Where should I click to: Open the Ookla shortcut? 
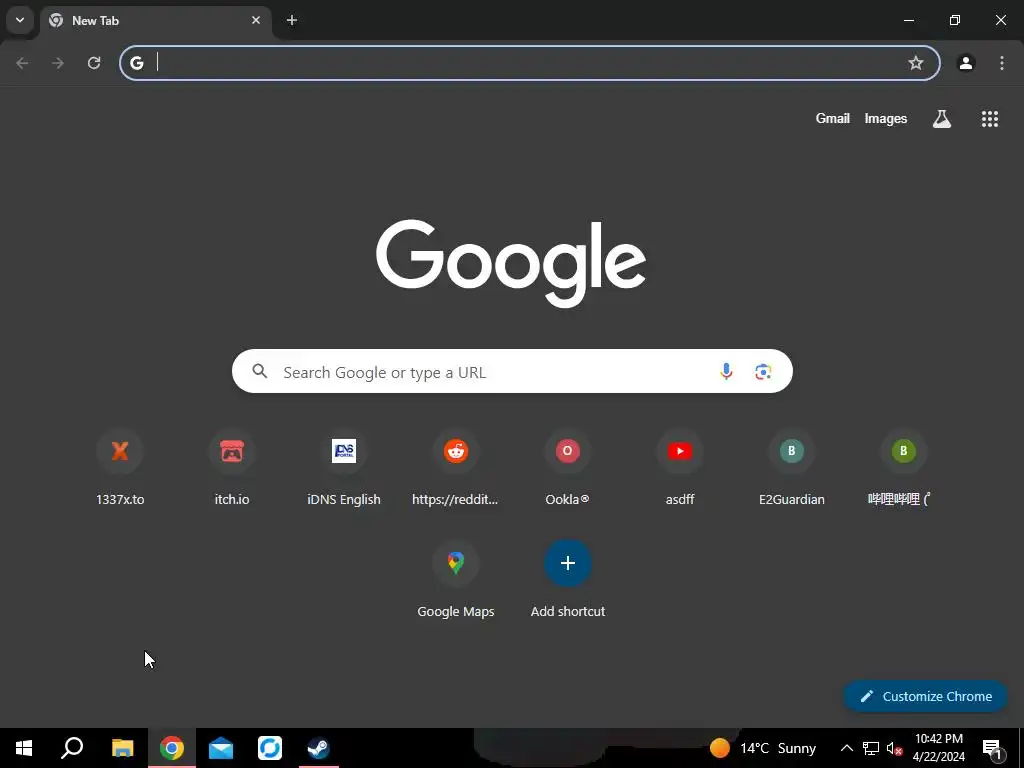point(568,468)
